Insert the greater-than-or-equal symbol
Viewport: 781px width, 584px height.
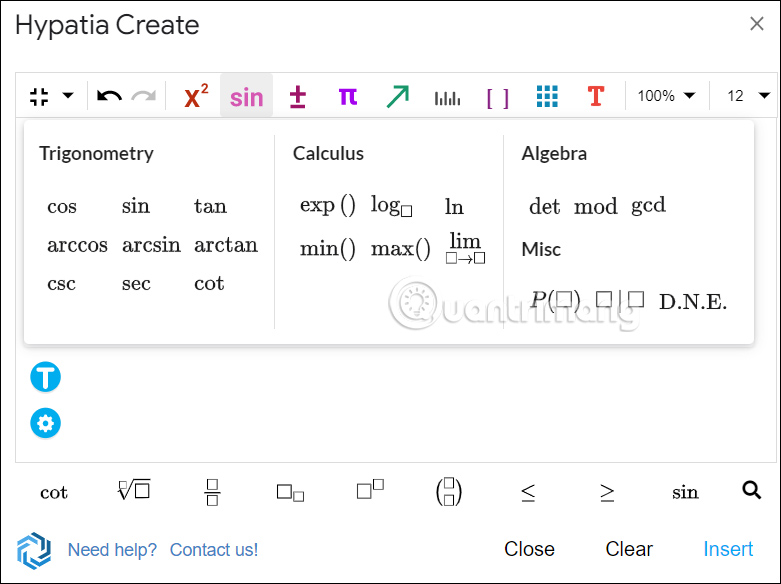[607, 493]
